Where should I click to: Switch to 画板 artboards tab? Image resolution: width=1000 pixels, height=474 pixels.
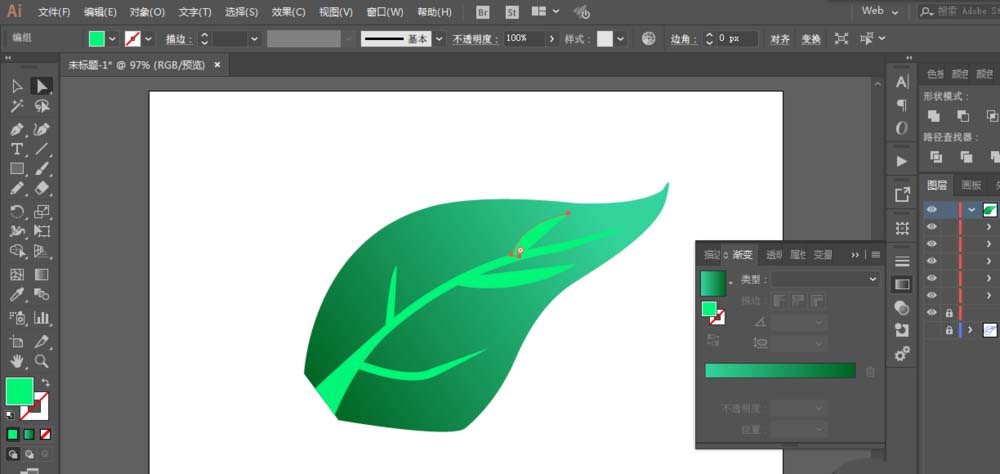coord(971,185)
